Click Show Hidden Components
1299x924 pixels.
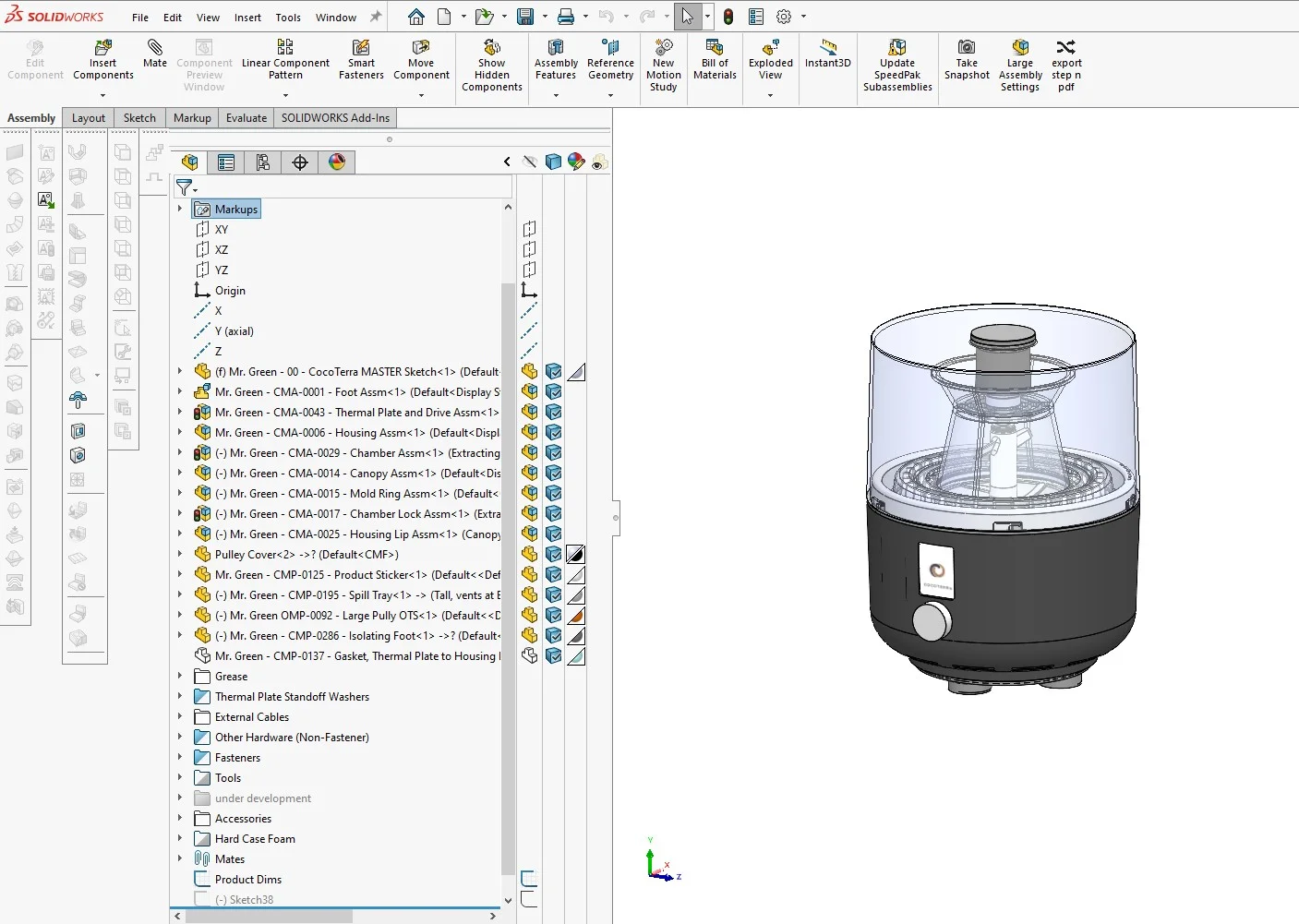point(492,66)
